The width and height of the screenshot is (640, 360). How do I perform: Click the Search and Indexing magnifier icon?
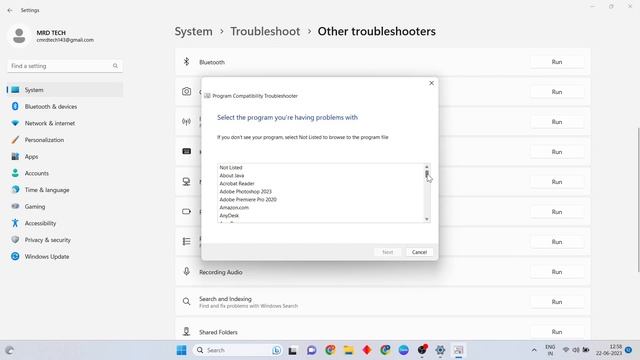click(x=187, y=302)
